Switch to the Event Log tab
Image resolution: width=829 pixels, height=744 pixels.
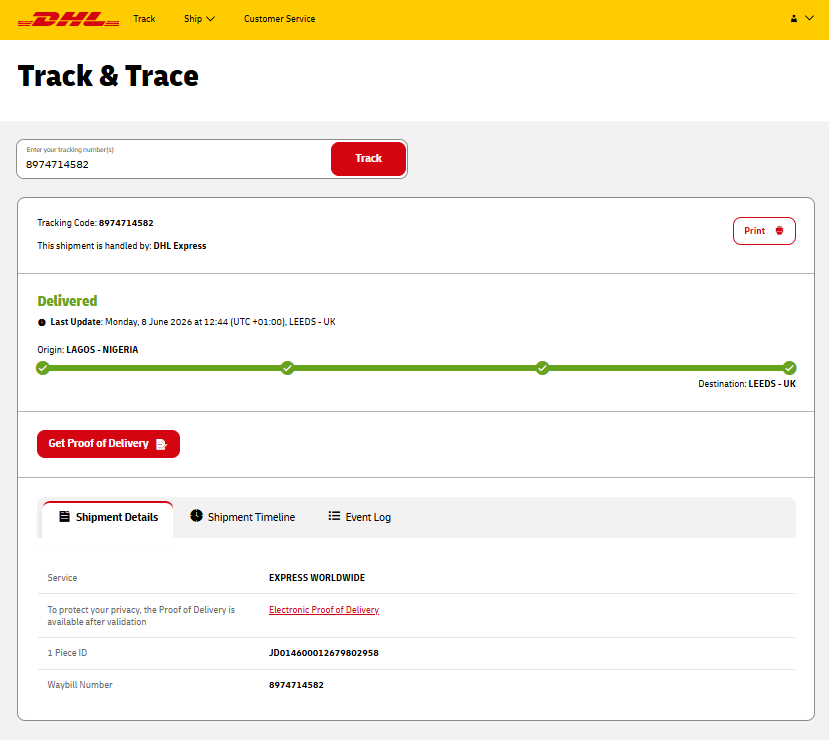pyautogui.click(x=360, y=517)
